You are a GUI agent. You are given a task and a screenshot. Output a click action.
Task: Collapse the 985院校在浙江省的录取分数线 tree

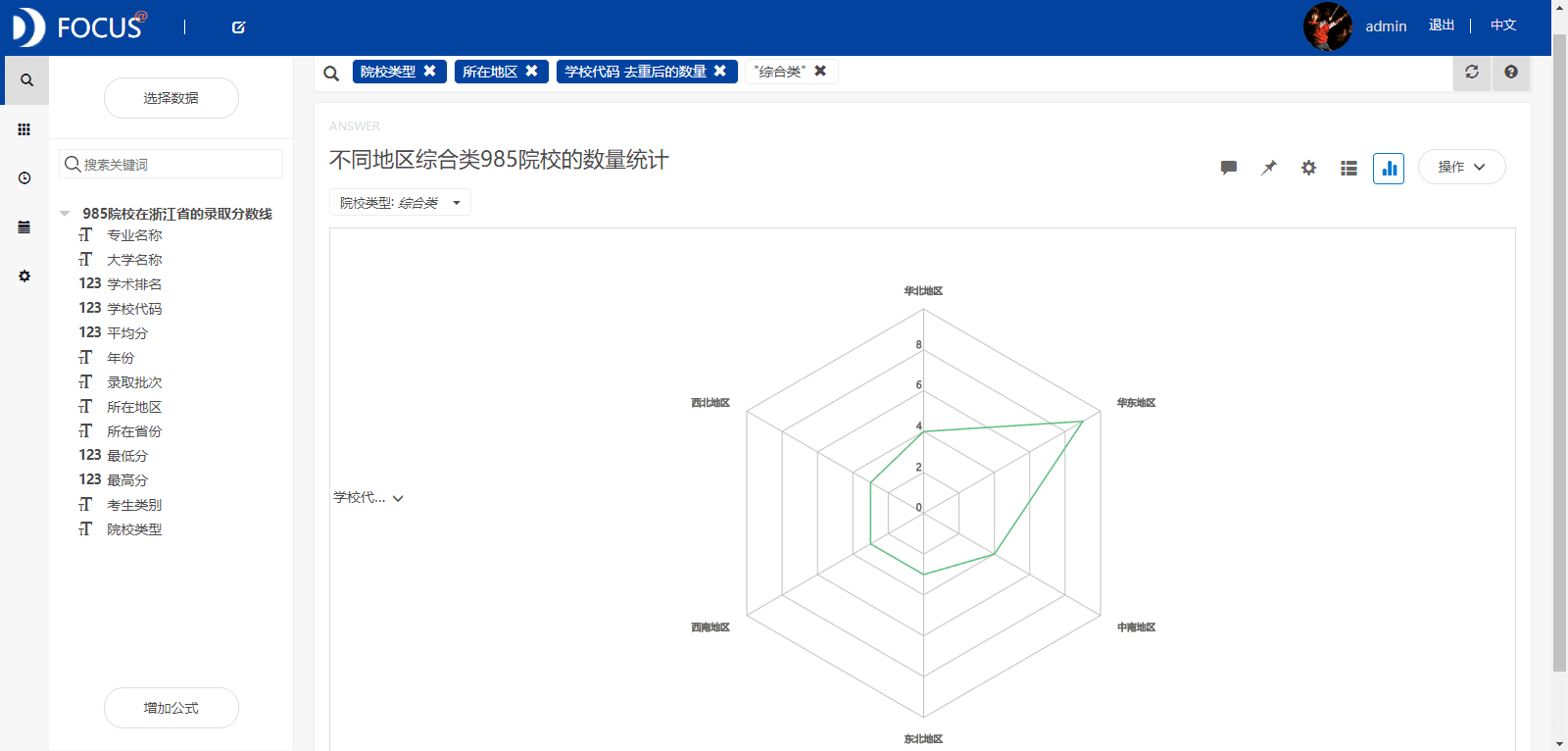(65, 214)
